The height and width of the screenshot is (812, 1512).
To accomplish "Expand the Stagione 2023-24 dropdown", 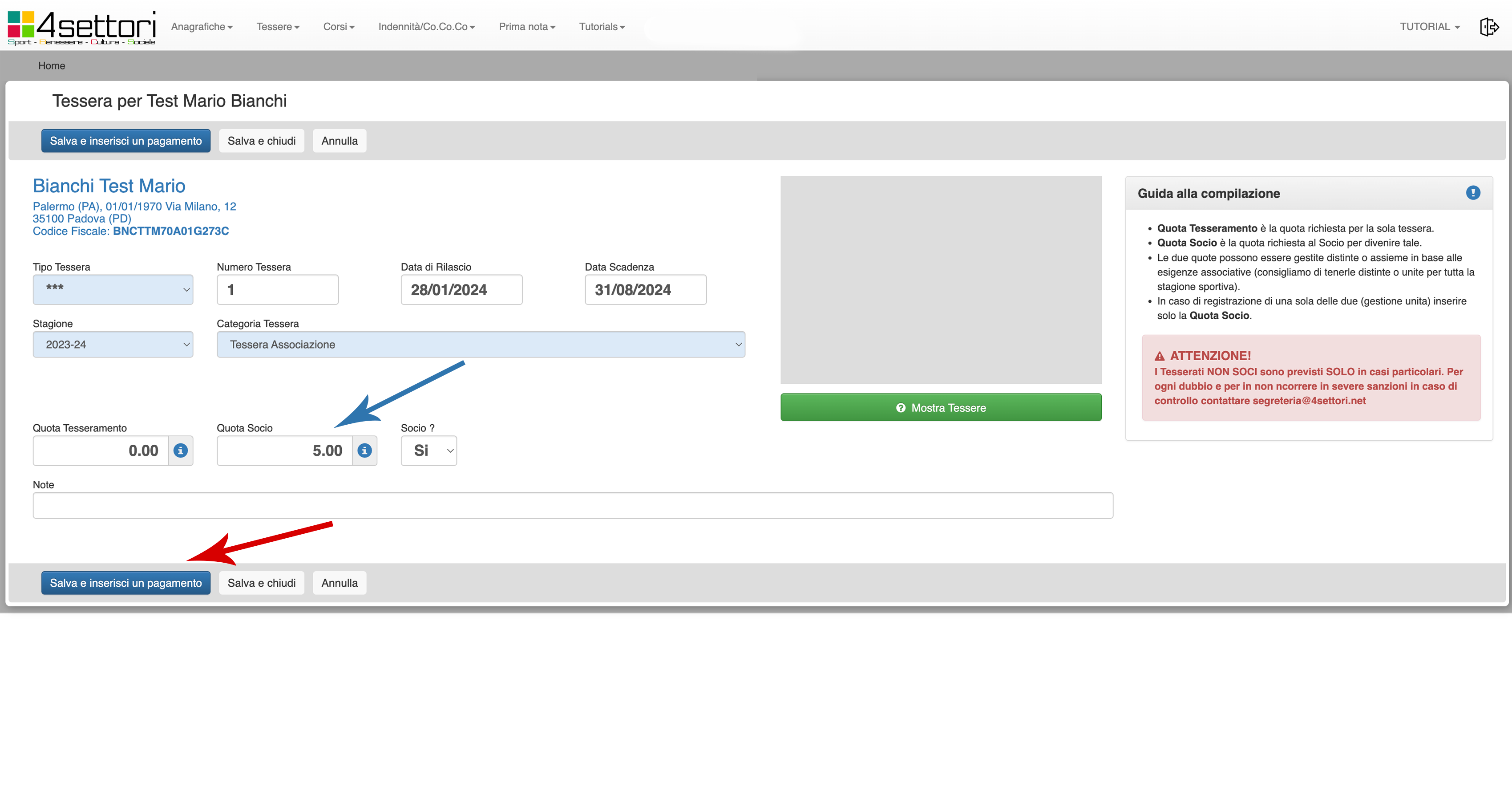I will tap(113, 345).
